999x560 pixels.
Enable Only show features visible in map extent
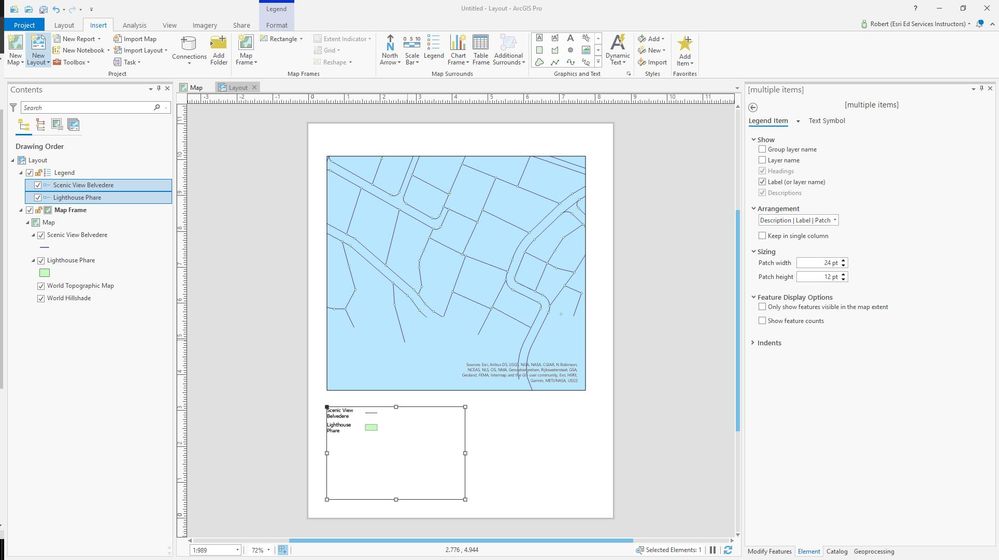click(762, 306)
